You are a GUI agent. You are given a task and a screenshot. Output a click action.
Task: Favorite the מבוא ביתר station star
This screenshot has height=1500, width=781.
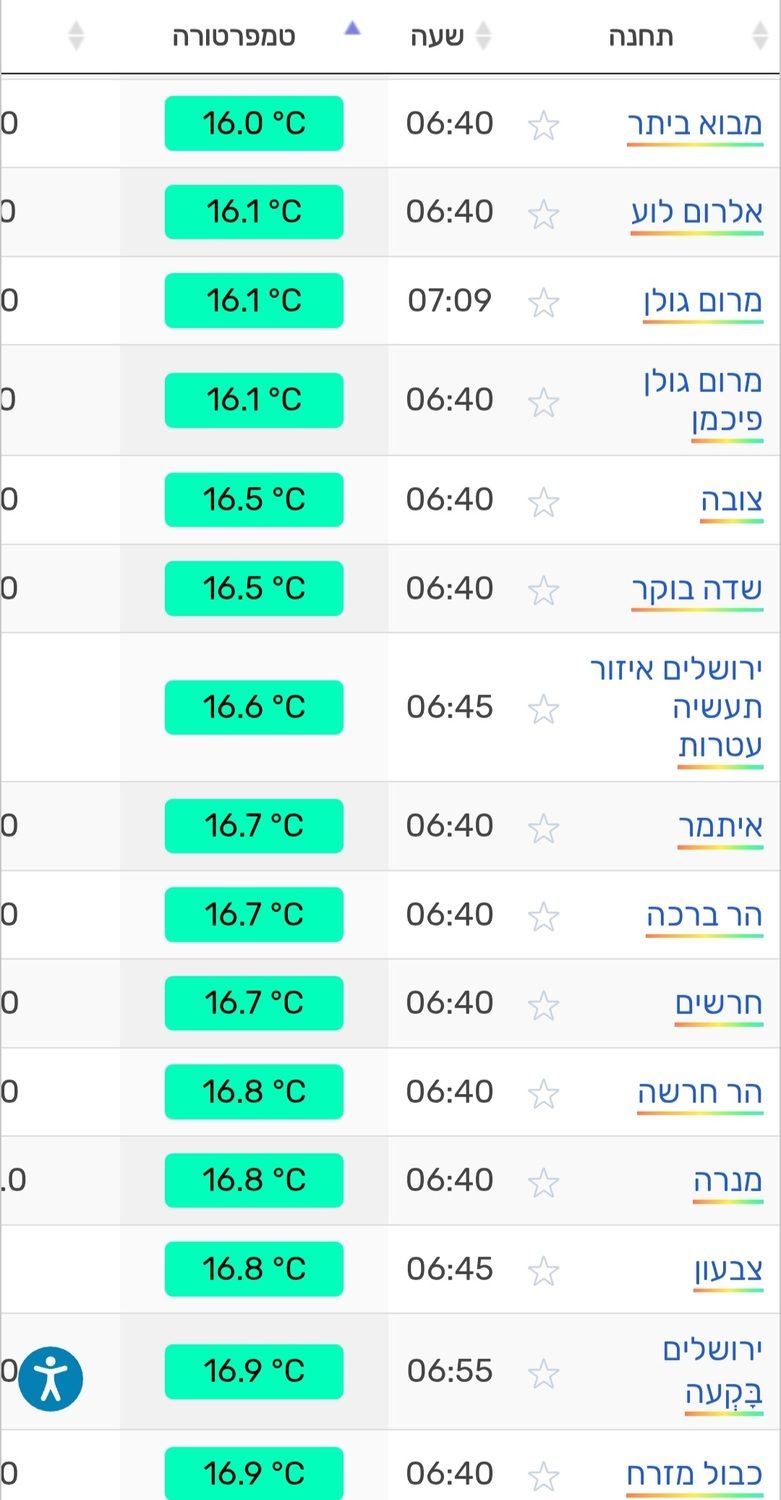pos(543,126)
